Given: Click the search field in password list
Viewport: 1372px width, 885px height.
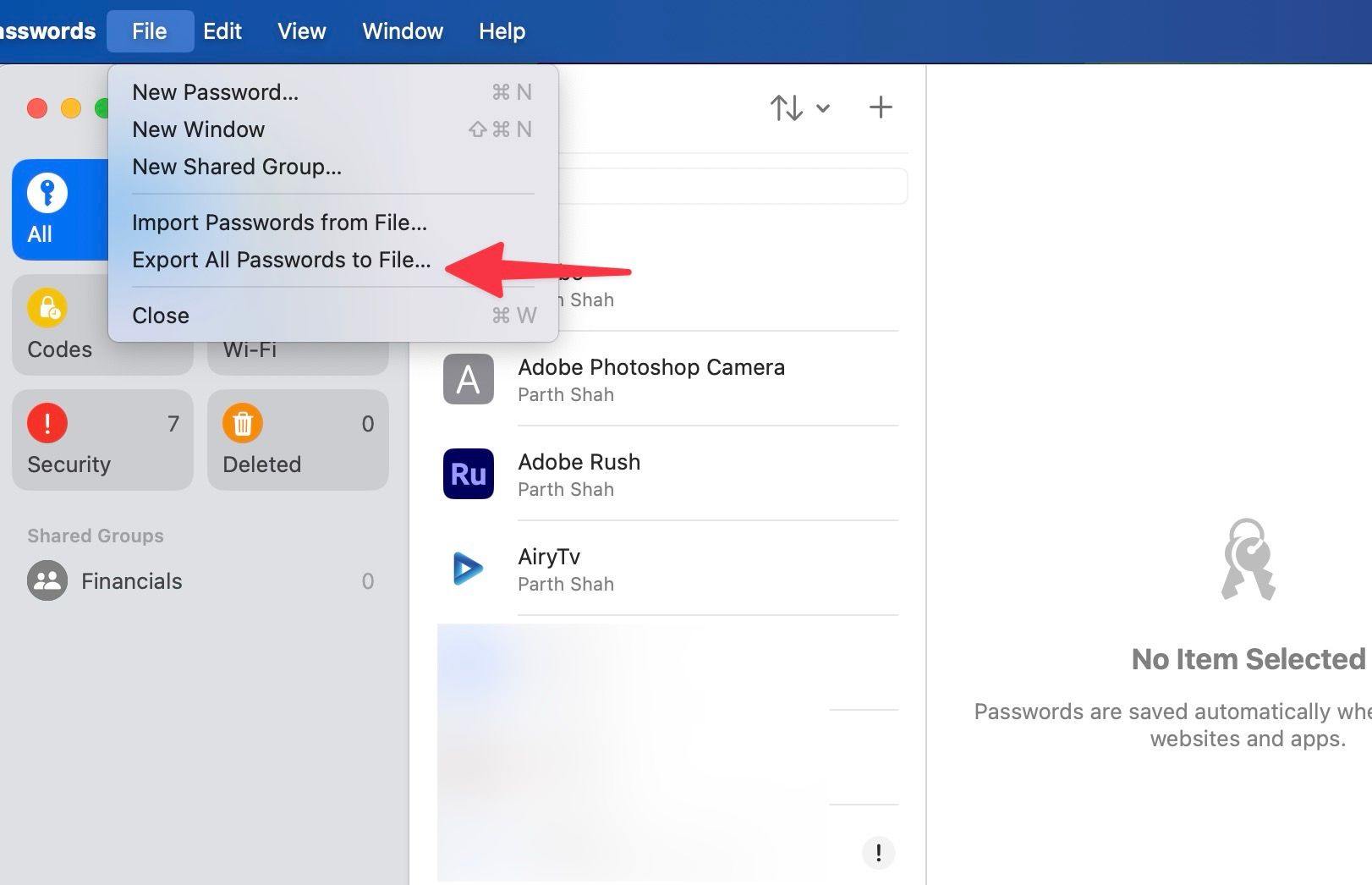Looking at the screenshot, I should [733, 186].
